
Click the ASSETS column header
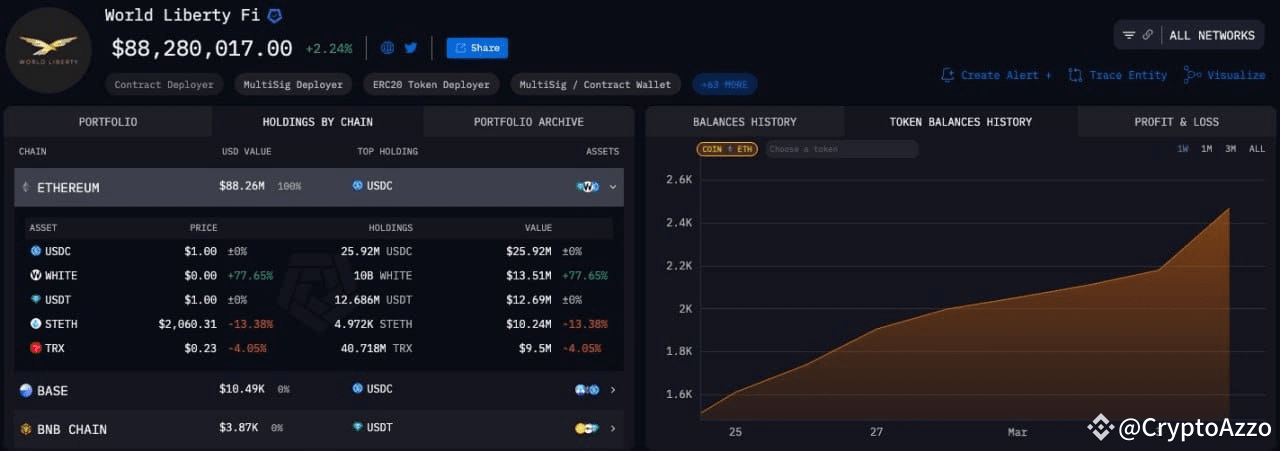602,152
